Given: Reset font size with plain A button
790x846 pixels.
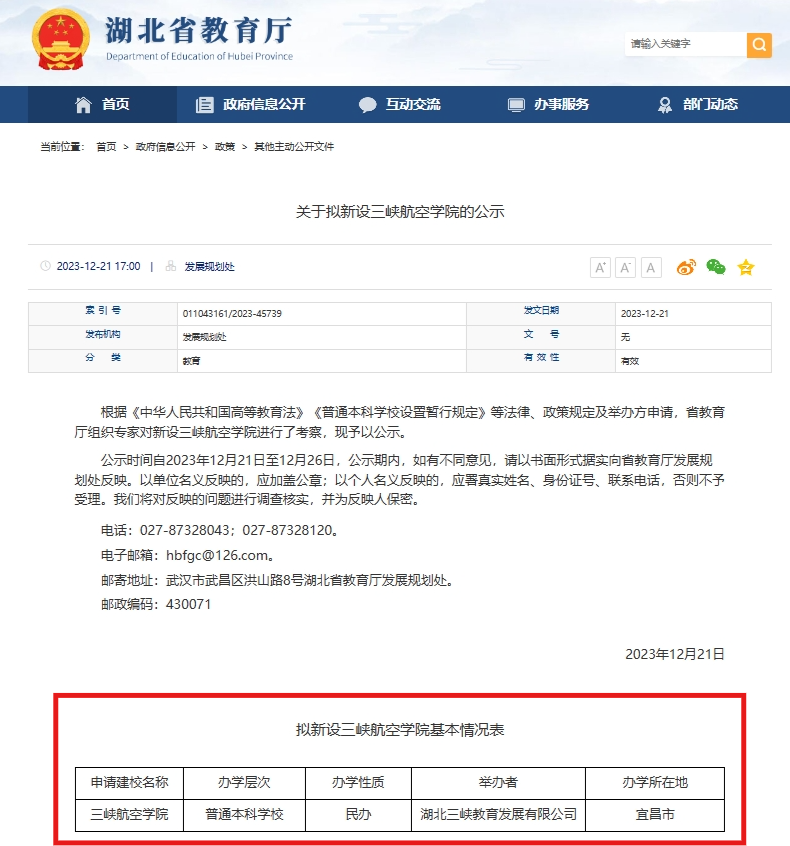Looking at the screenshot, I should [x=651, y=268].
